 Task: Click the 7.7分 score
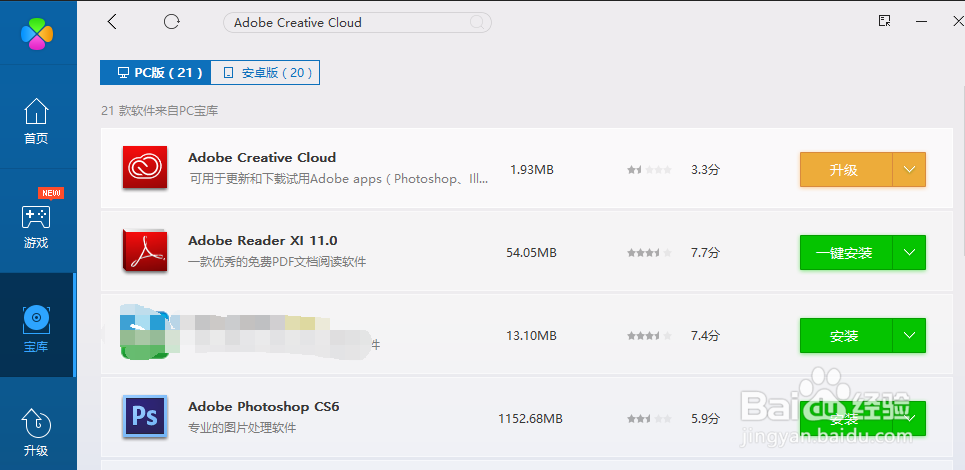[705, 253]
